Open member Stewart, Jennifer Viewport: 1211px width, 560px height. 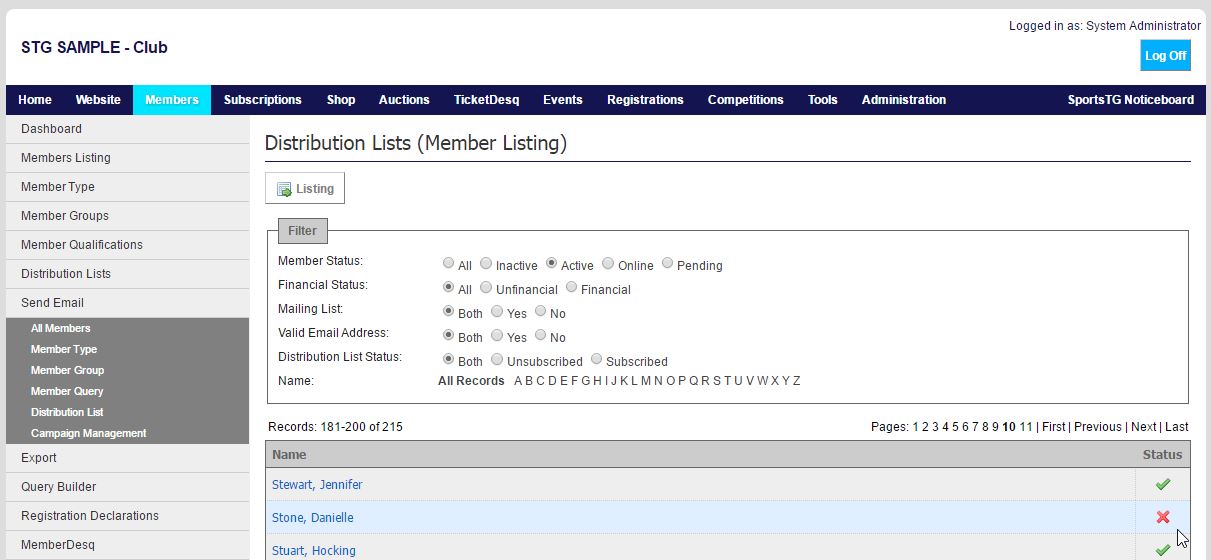coord(317,485)
